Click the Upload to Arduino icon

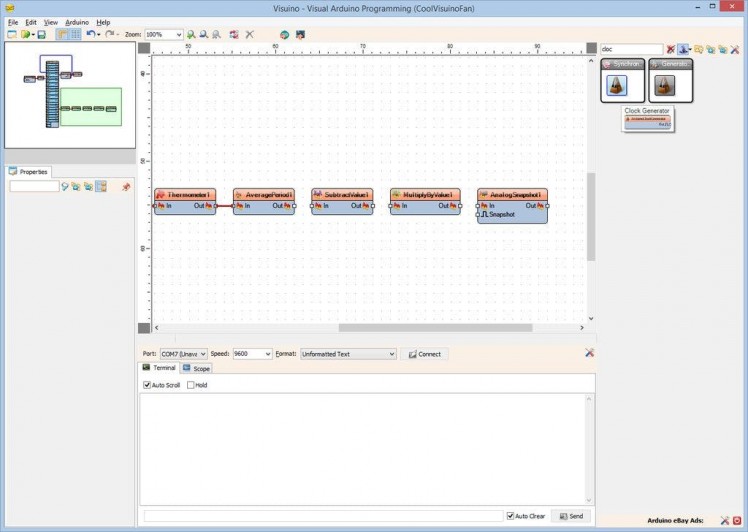coord(300,34)
